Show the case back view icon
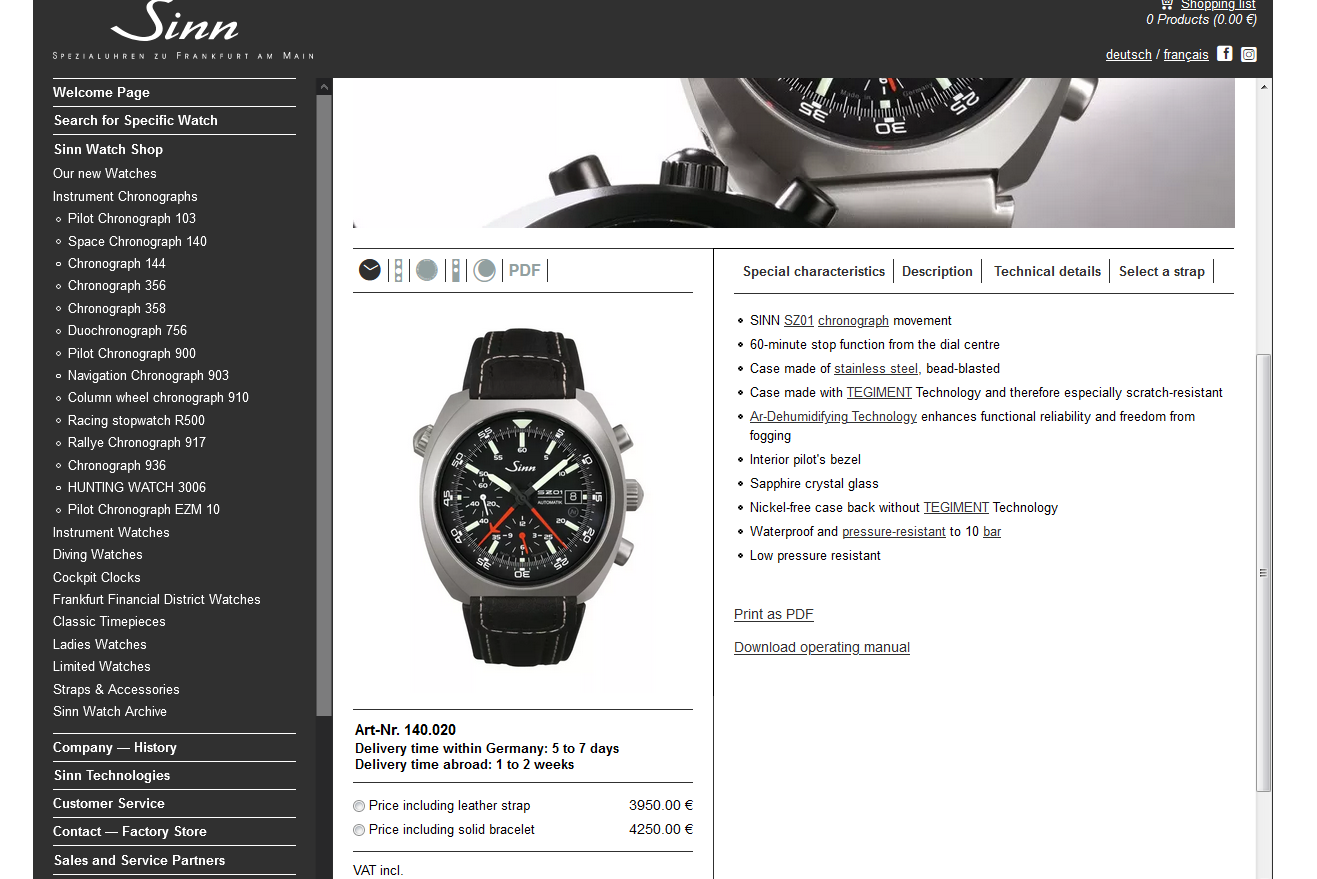 pos(427,270)
